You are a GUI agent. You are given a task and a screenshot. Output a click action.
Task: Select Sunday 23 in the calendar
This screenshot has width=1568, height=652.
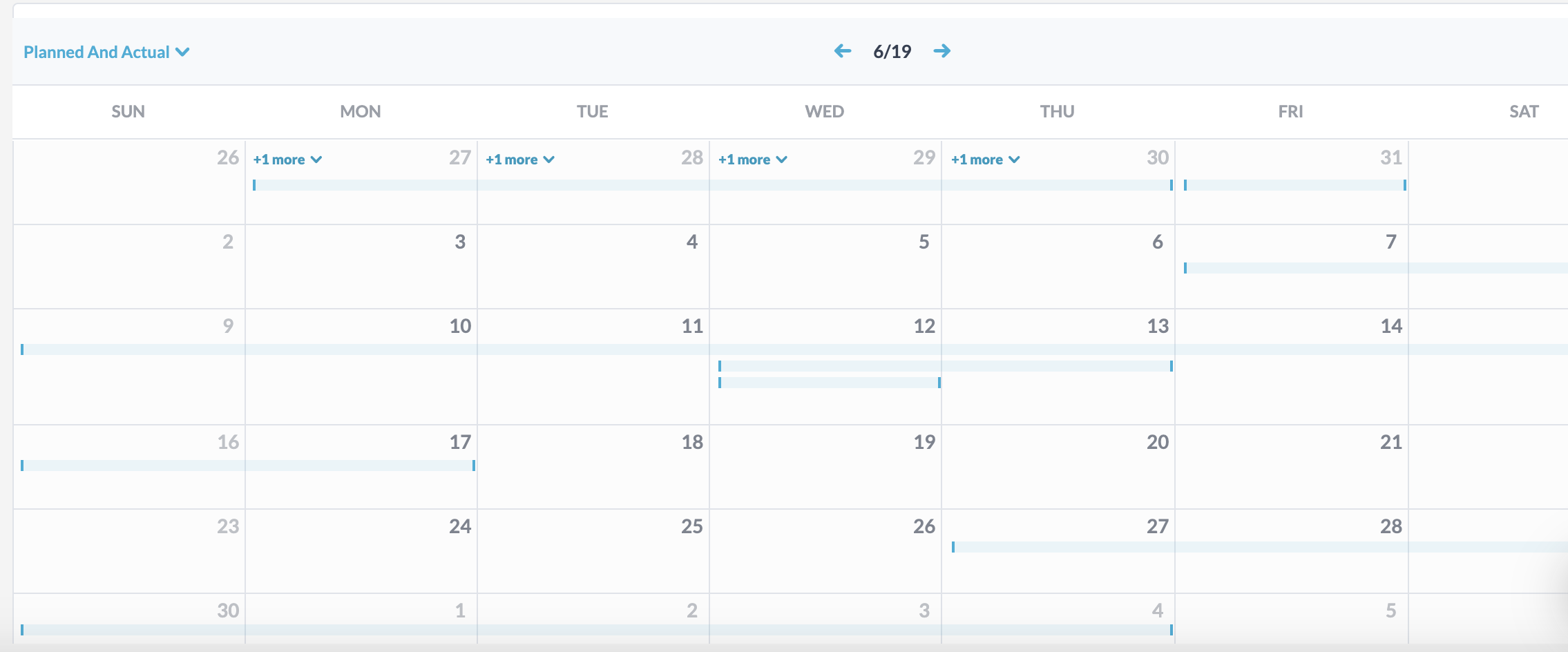tap(228, 526)
